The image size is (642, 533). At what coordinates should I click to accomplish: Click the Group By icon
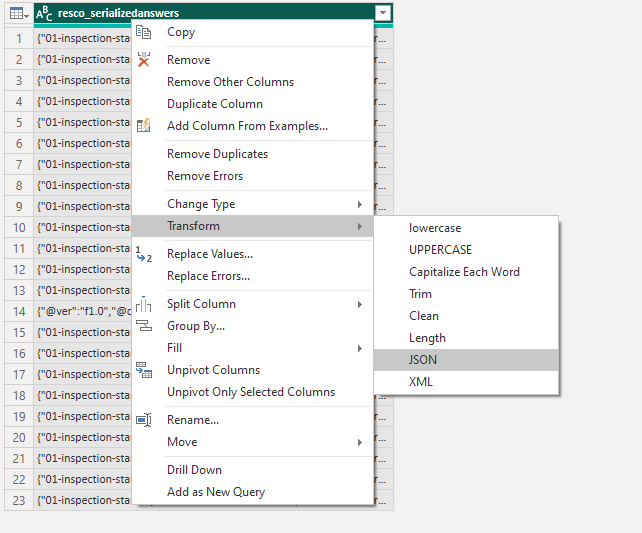click(x=144, y=325)
